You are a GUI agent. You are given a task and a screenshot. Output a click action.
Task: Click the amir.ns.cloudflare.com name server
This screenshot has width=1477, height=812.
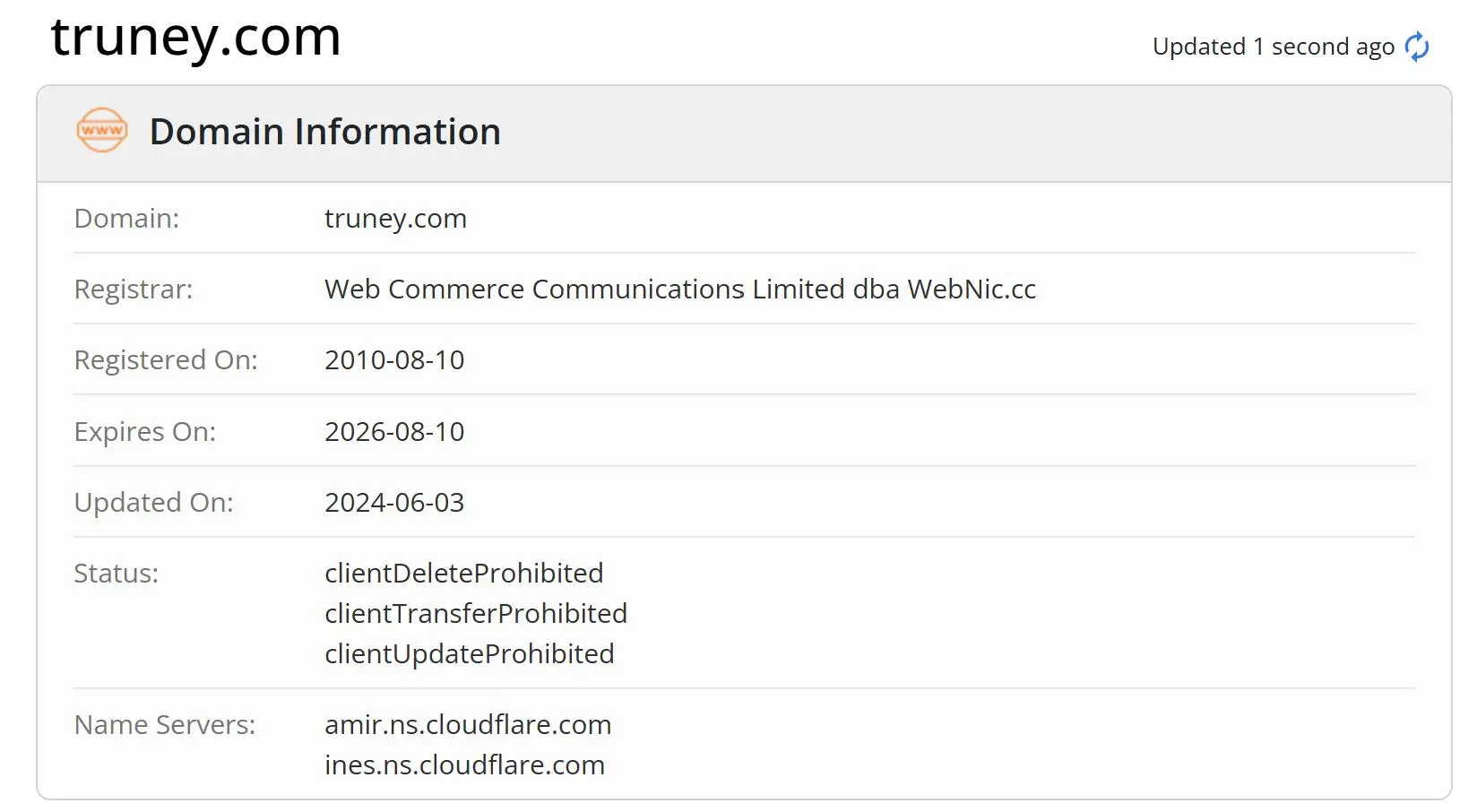pos(468,725)
